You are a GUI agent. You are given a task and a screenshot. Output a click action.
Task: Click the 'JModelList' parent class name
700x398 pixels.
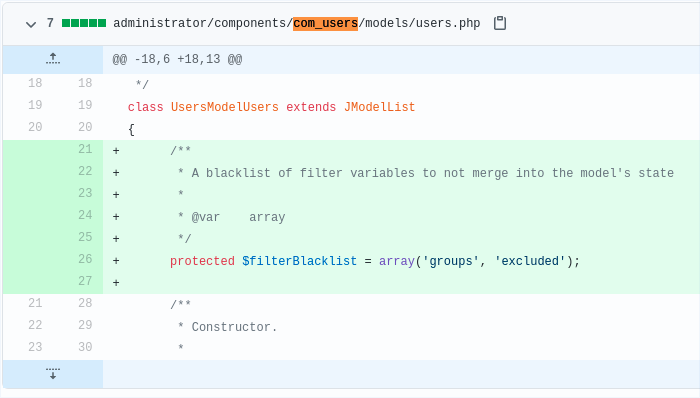[379, 107]
